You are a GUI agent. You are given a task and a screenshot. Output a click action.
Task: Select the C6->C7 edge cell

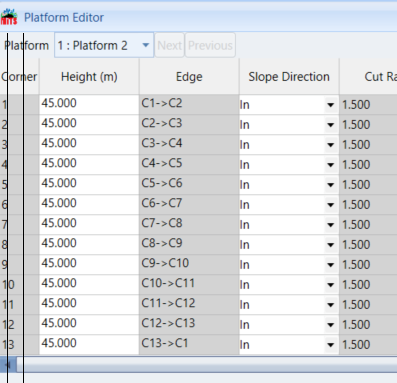189,205
